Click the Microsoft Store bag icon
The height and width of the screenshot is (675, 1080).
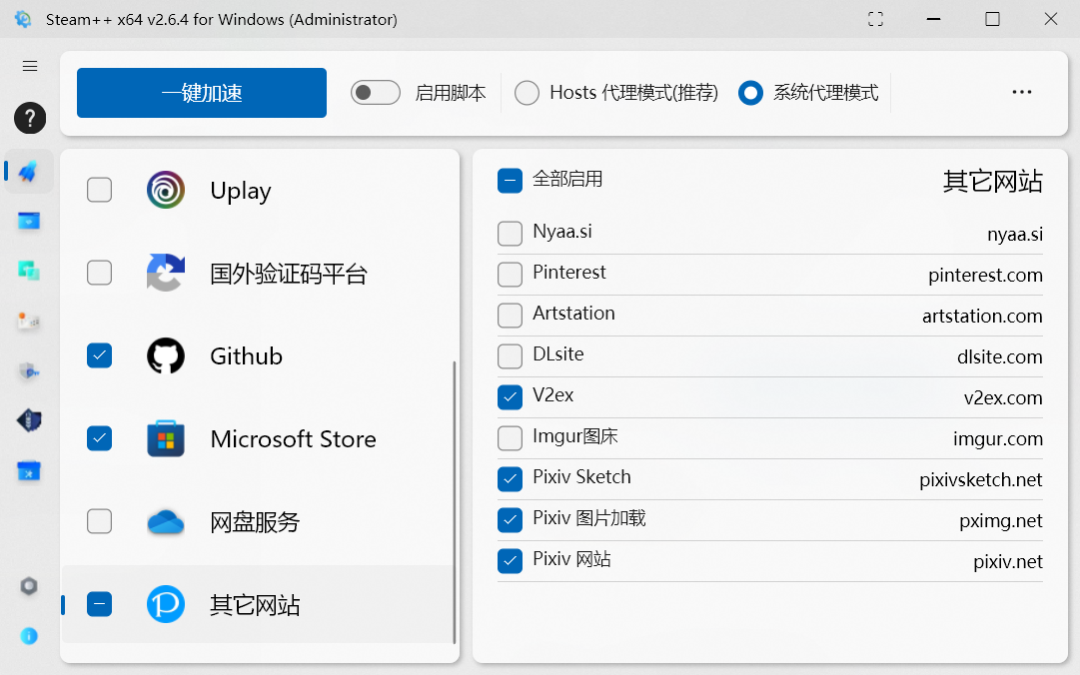click(165, 439)
